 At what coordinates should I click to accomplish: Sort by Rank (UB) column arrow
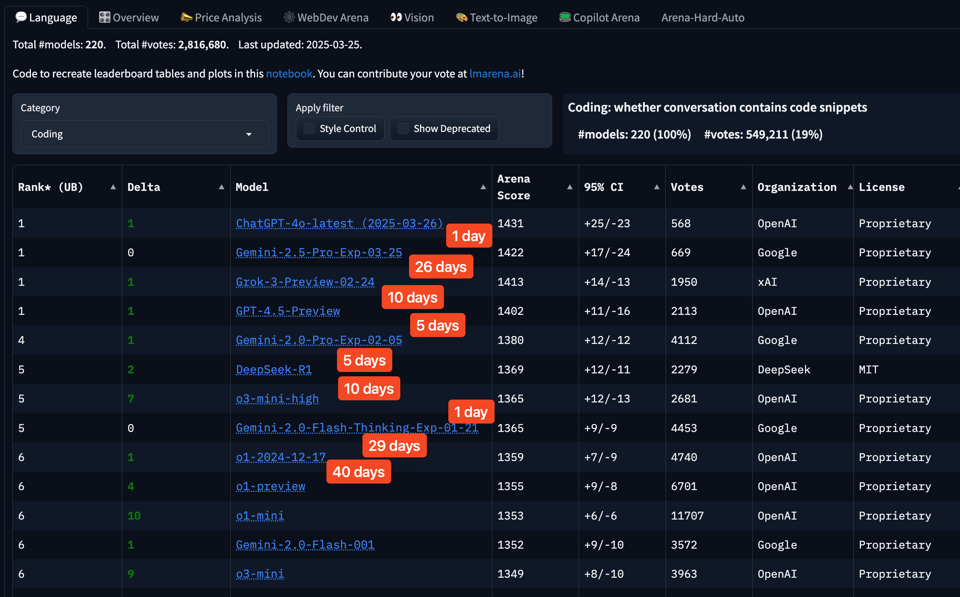113,187
